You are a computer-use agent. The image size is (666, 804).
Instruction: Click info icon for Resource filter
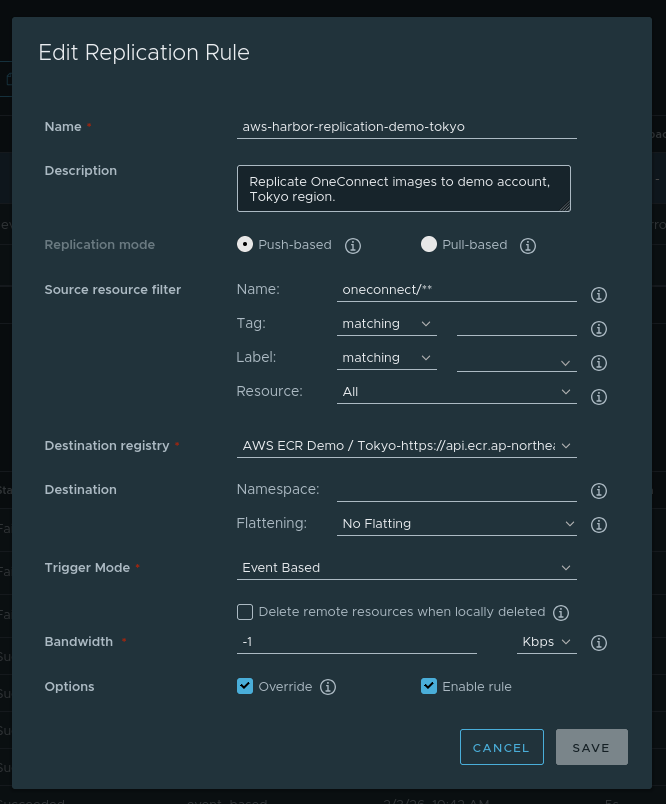coord(599,397)
